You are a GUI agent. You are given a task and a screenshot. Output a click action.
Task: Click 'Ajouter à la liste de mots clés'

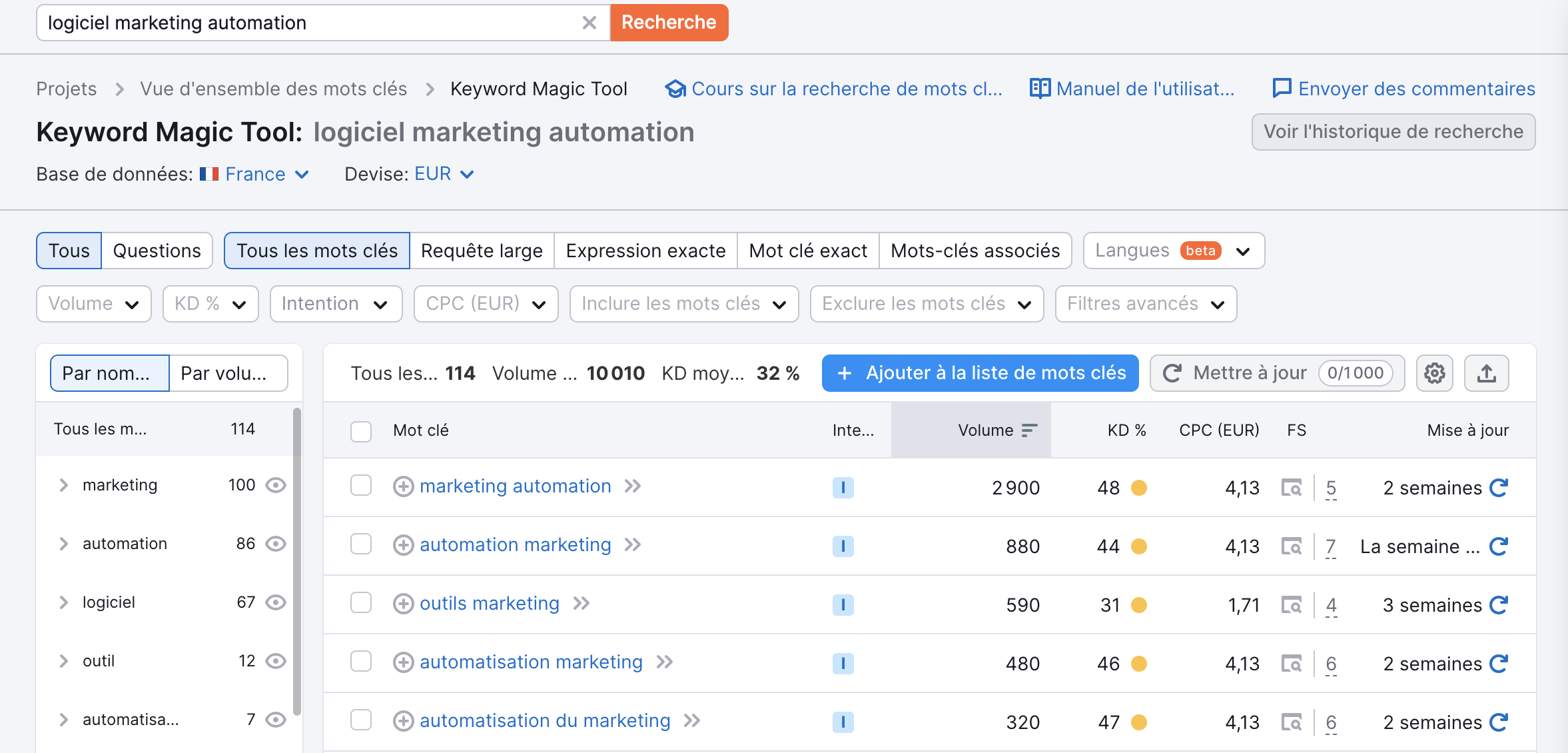click(x=980, y=373)
